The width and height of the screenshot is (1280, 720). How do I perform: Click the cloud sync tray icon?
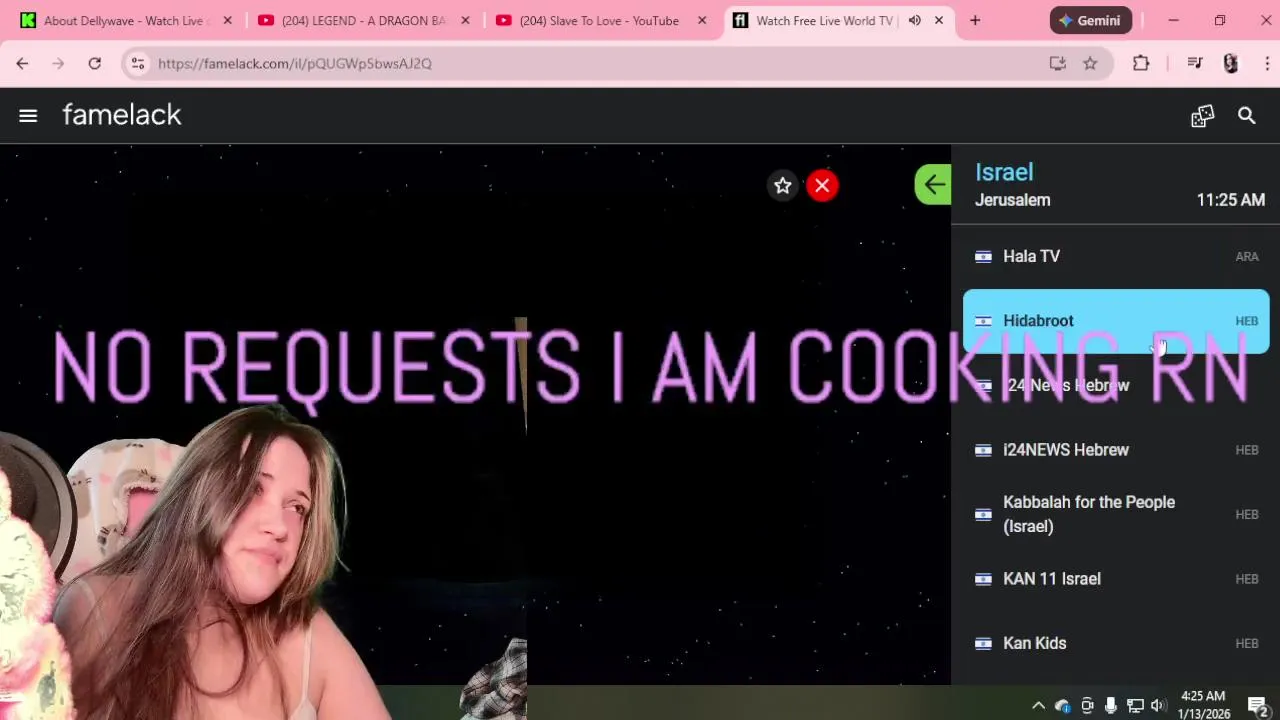tap(1062, 706)
